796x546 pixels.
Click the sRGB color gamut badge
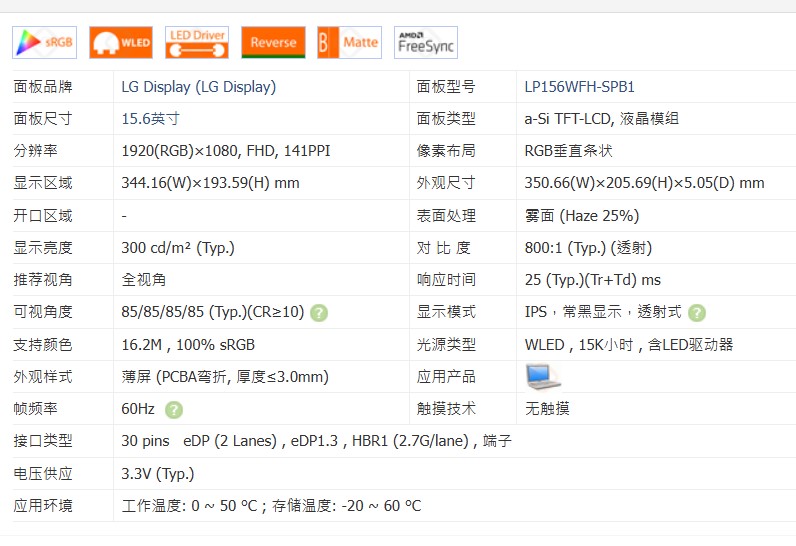[x=45, y=43]
